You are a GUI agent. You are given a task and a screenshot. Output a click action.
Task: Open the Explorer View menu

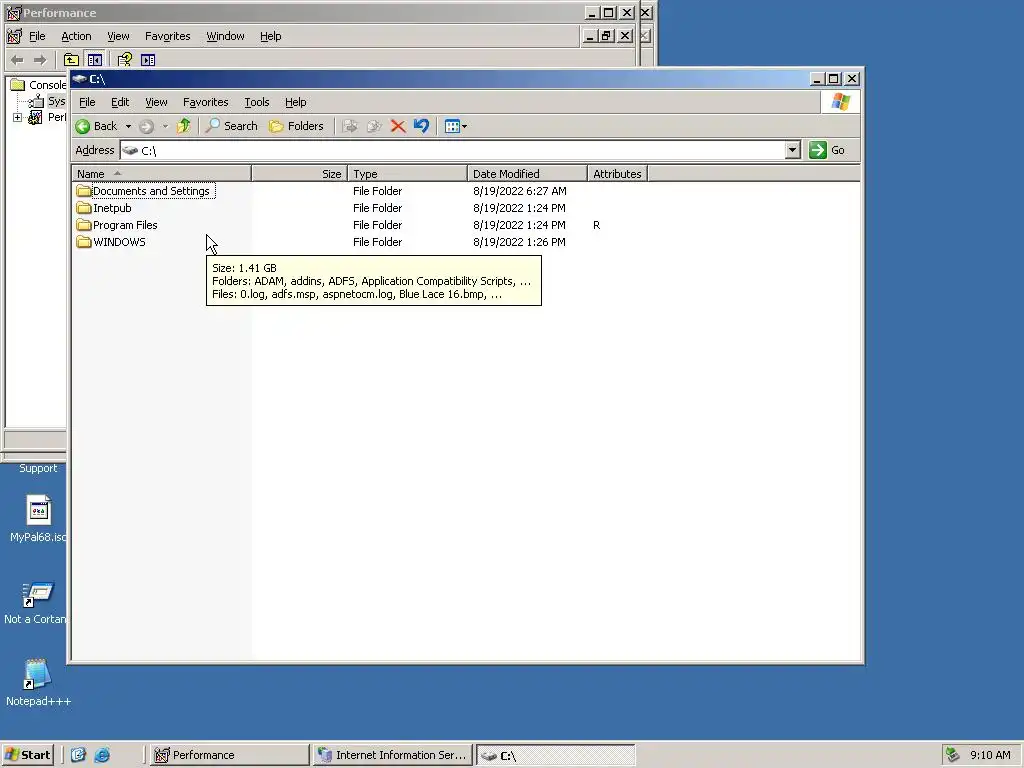[156, 102]
